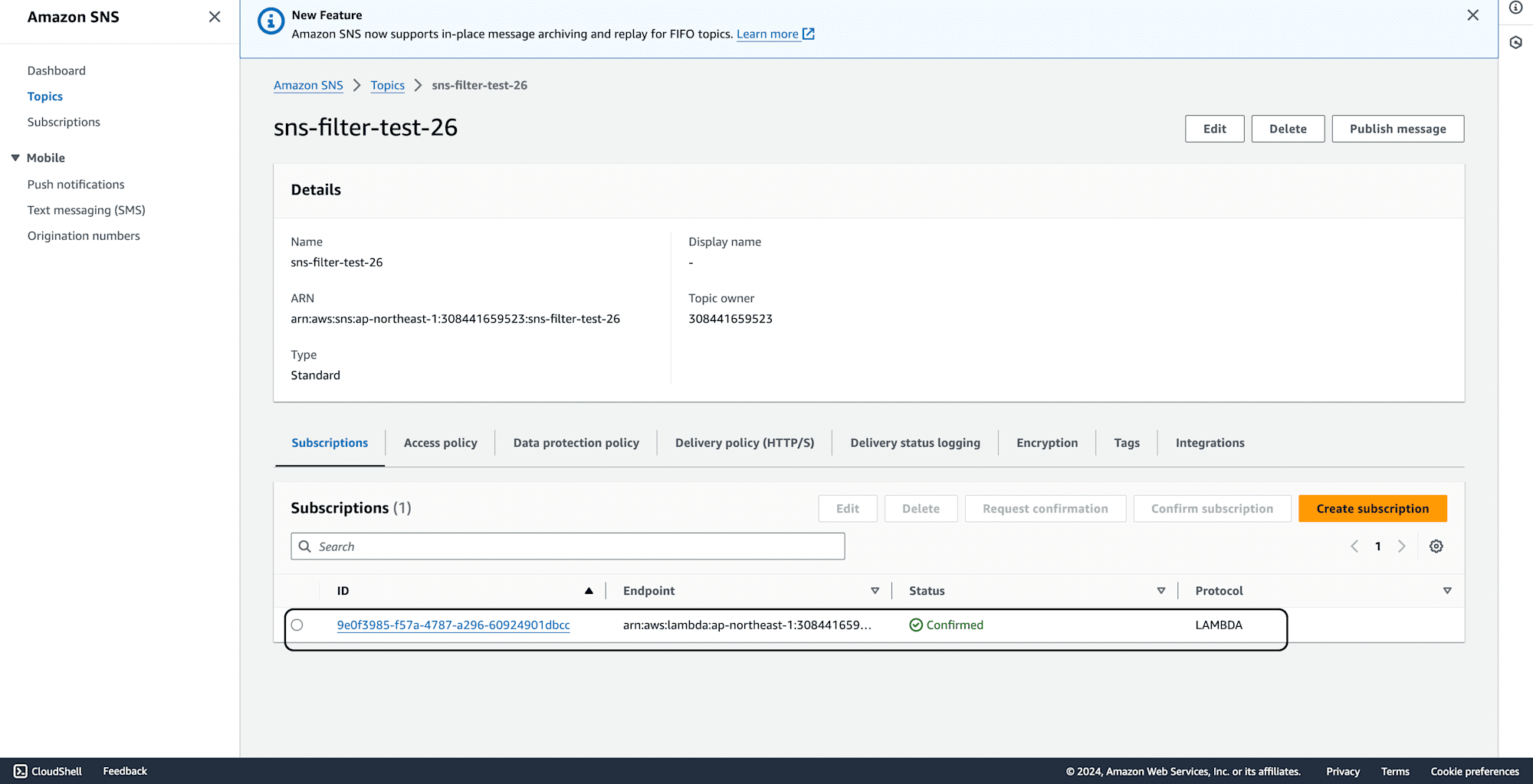Sort subscriptions by ID column arrow
The height and width of the screenshot is (784, 1533).
589,591
